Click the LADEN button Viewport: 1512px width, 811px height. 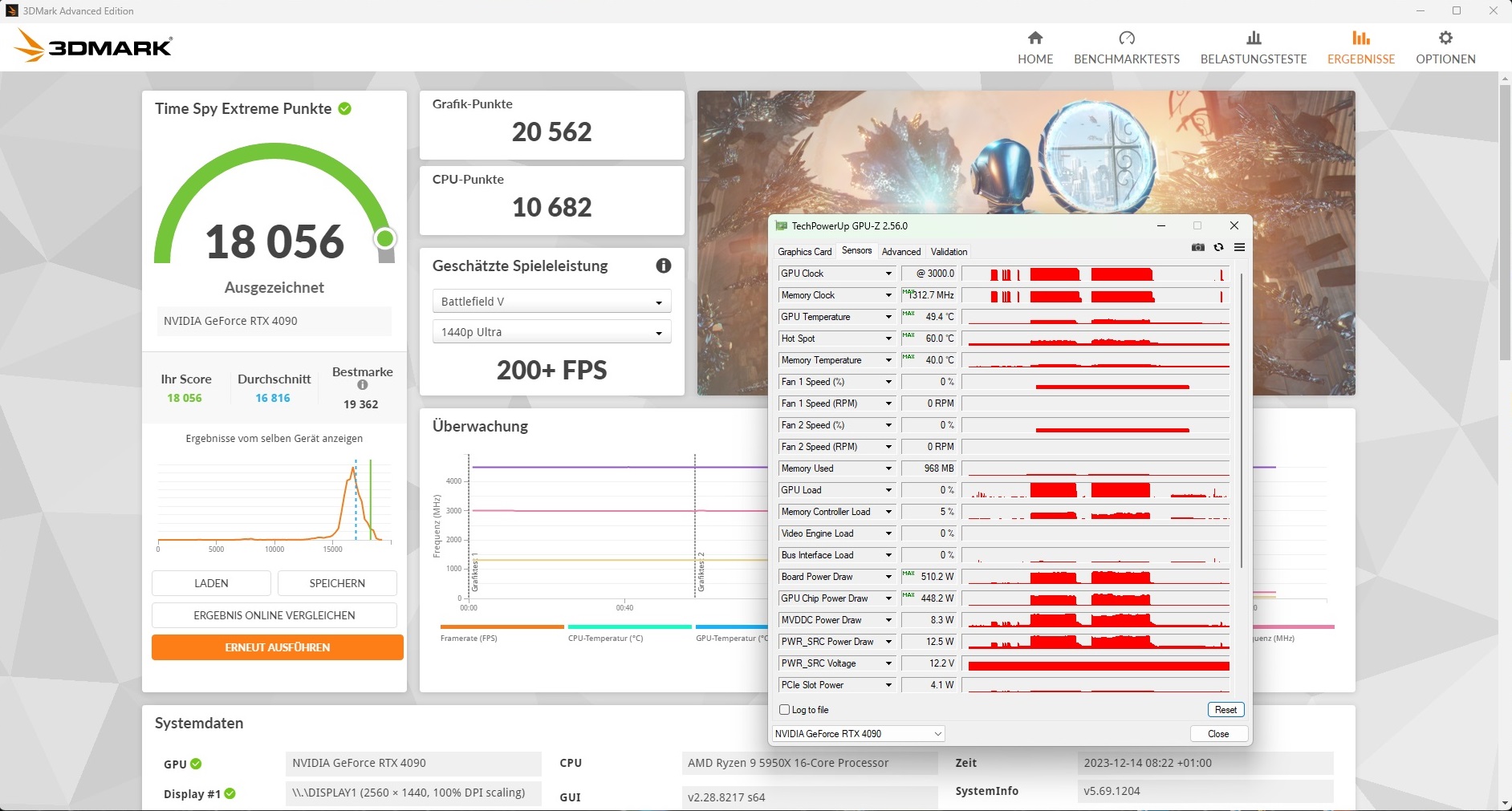point(211,583)
